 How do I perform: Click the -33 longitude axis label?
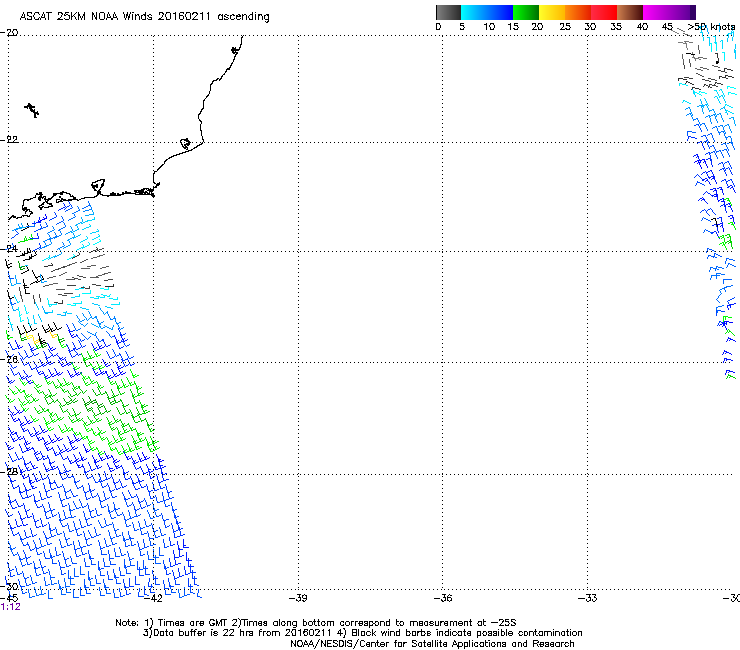click(588, 598)
